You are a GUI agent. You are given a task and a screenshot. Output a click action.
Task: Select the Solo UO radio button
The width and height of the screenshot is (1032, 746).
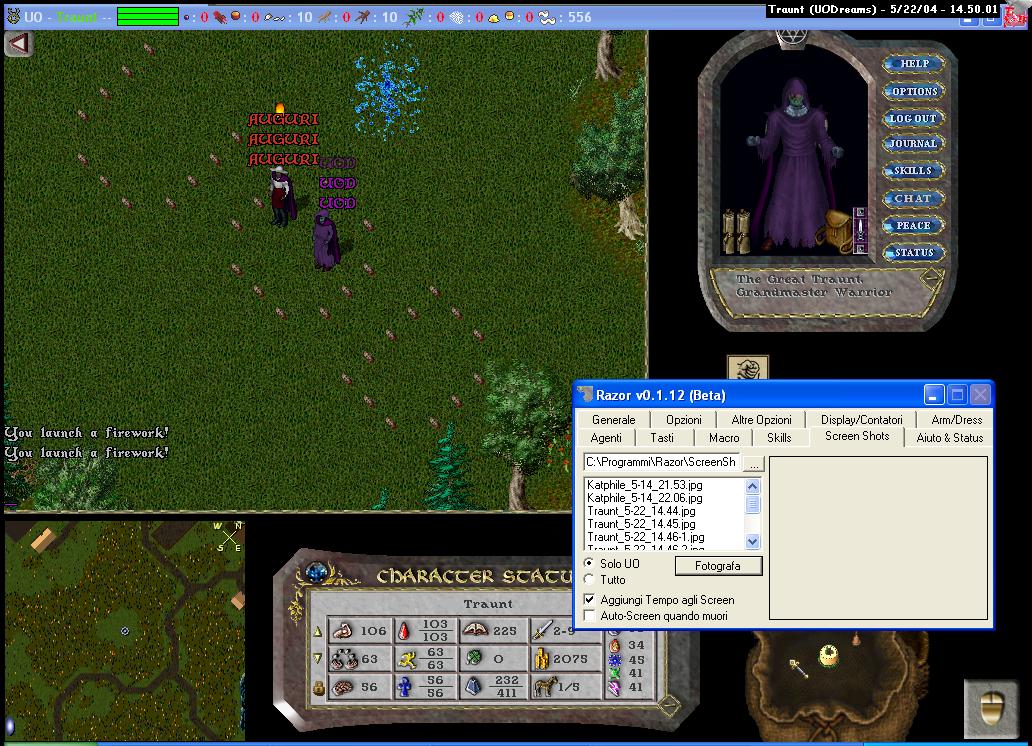tap(589, 563)
